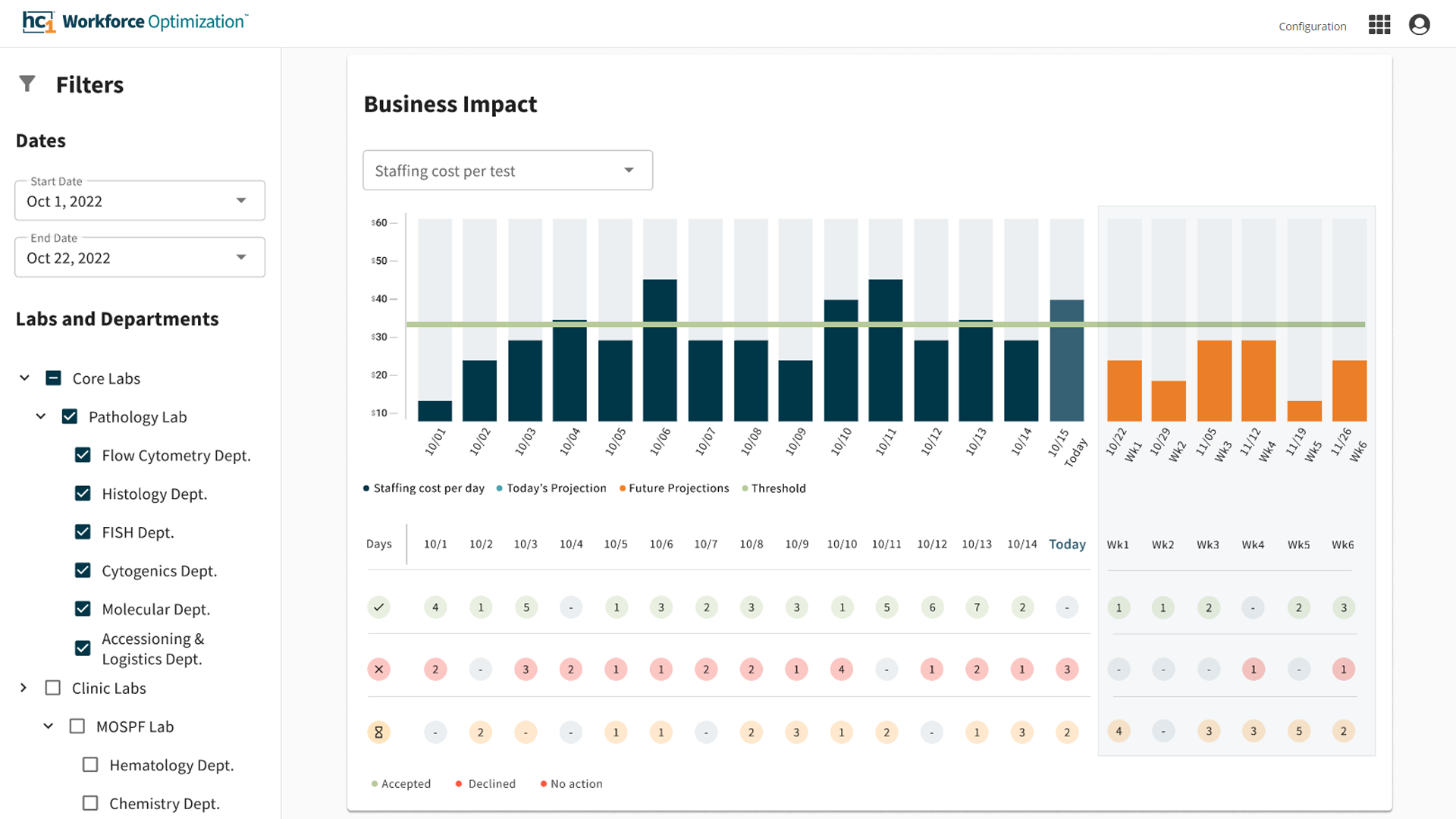Click the user profile avatar icon

(x=1419, y=25)
